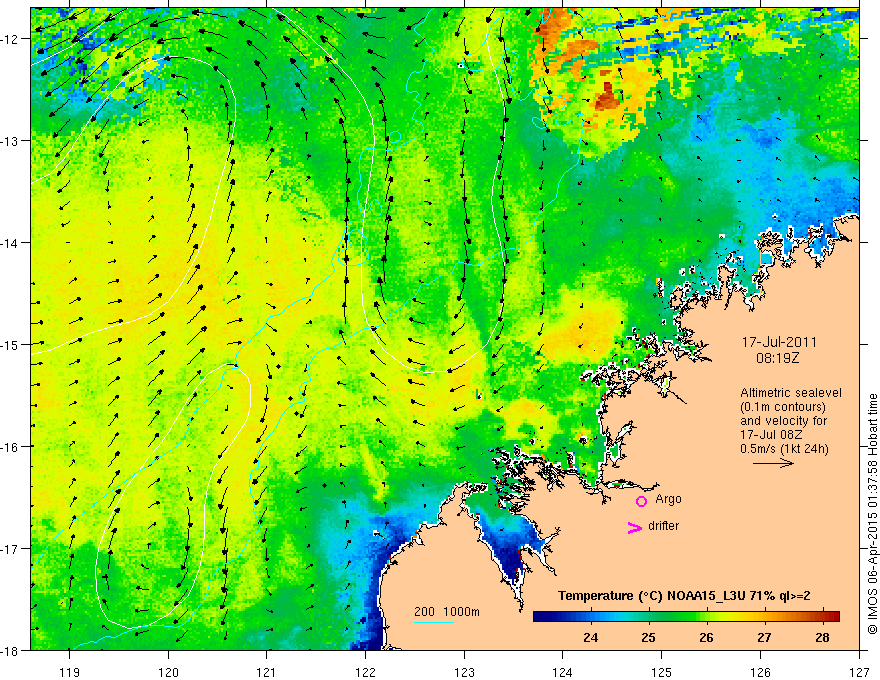Click the longitude axis label '121'
This screenshot has width=880, height=680.
pyautogui.click(x=267, y=672)
